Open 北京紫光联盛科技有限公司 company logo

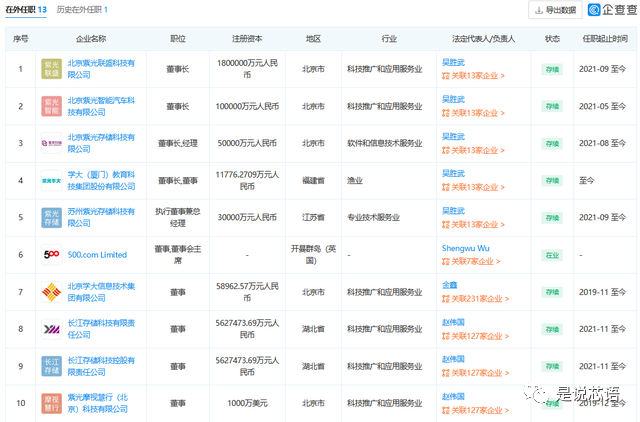[51, 69]
